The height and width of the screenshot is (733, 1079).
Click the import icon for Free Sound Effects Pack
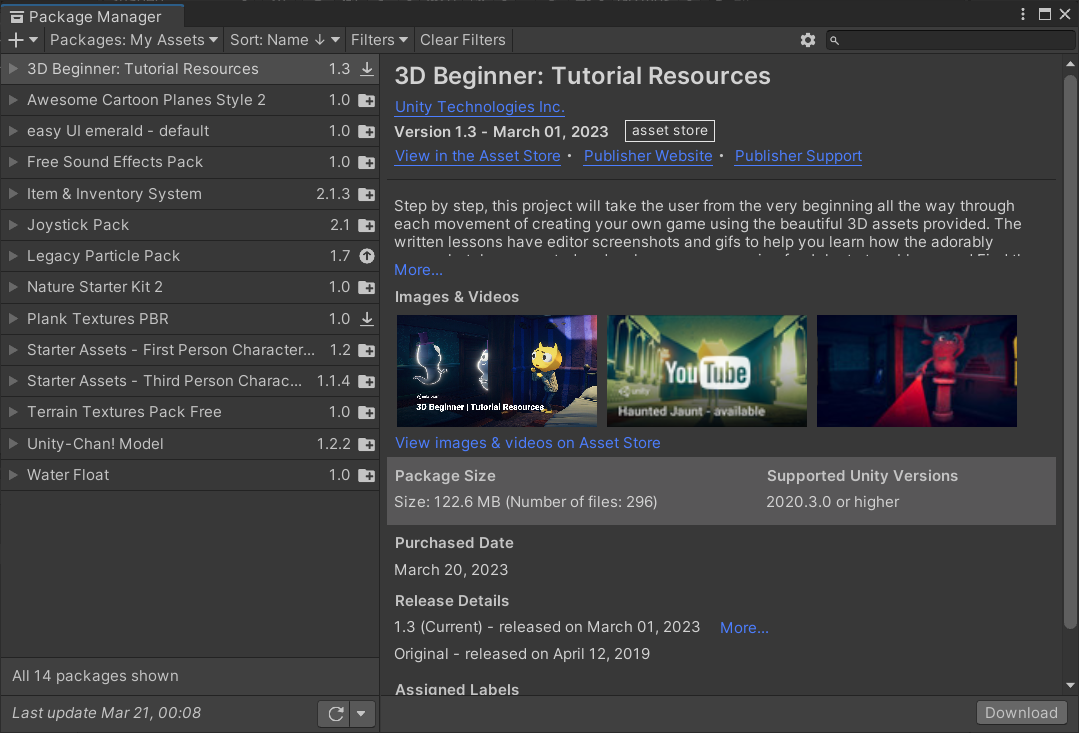tap(367, 162)
